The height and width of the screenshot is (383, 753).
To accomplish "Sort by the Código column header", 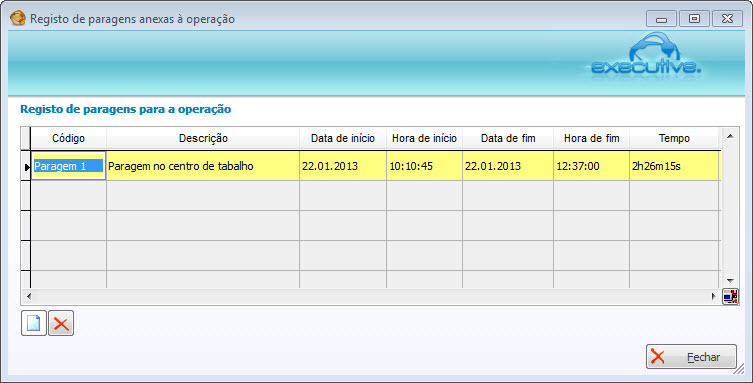I will point(68,138).
